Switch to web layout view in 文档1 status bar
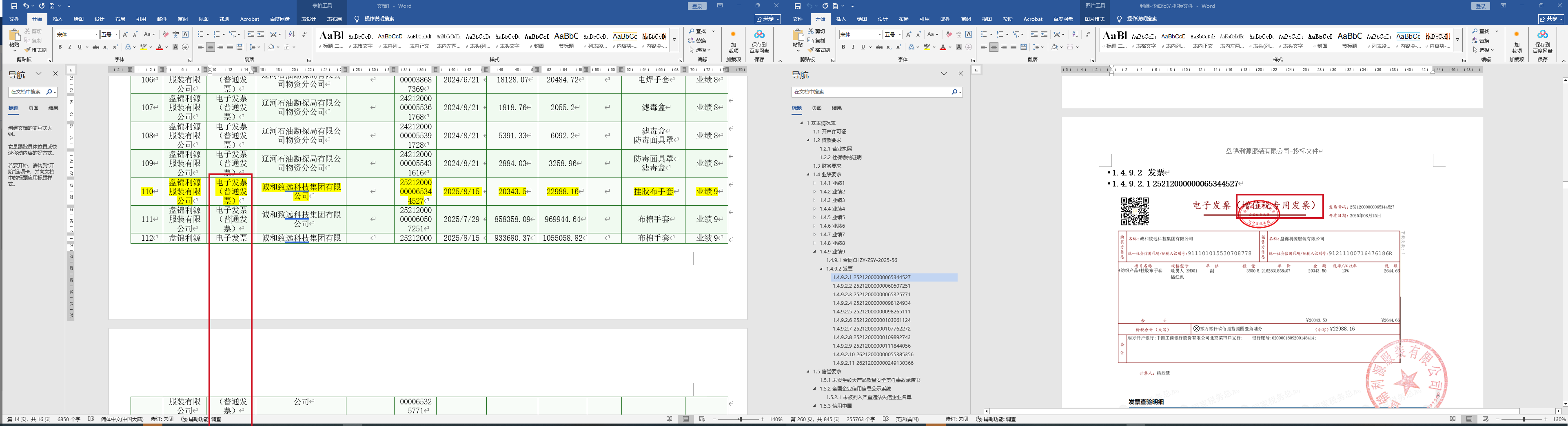1568x426 pixels. point(702,419)
